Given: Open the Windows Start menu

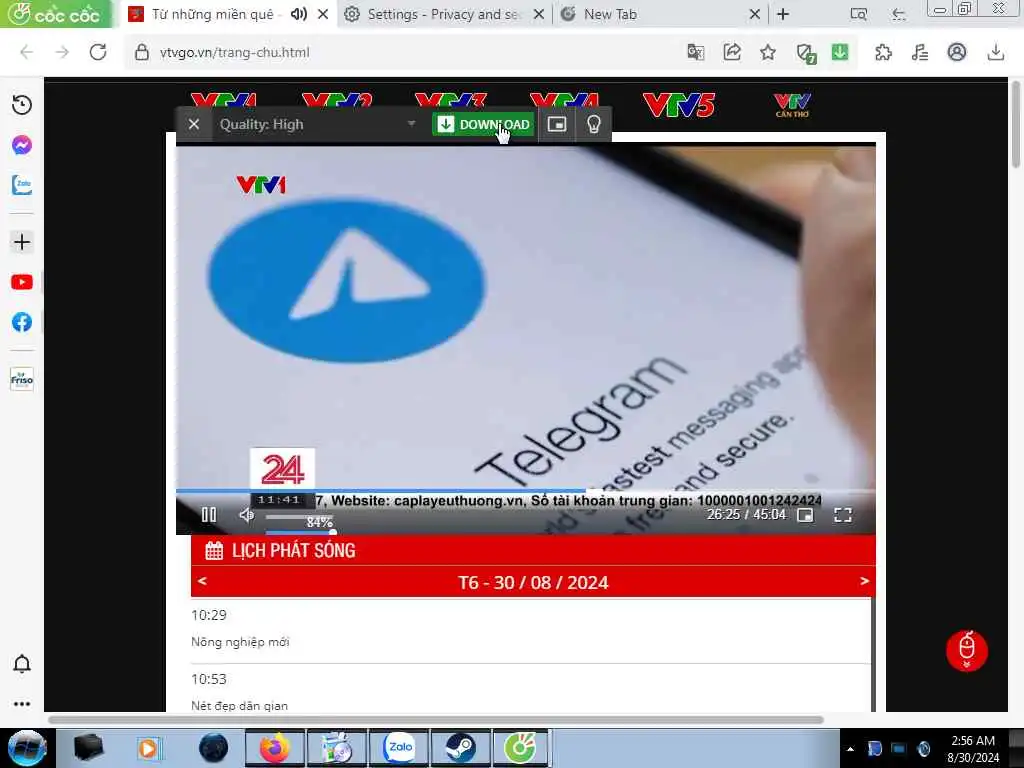Looking at the screenshot, I should 27,748.
